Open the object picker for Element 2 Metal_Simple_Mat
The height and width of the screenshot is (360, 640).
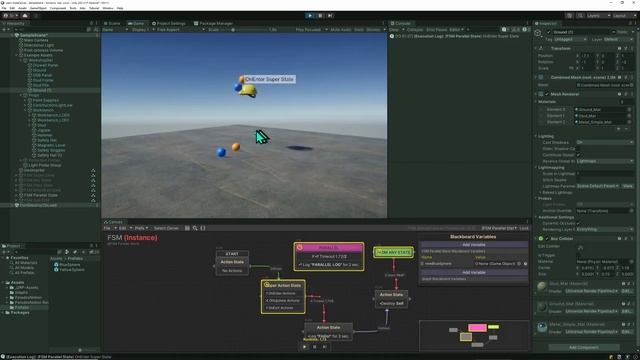point(629,122)
